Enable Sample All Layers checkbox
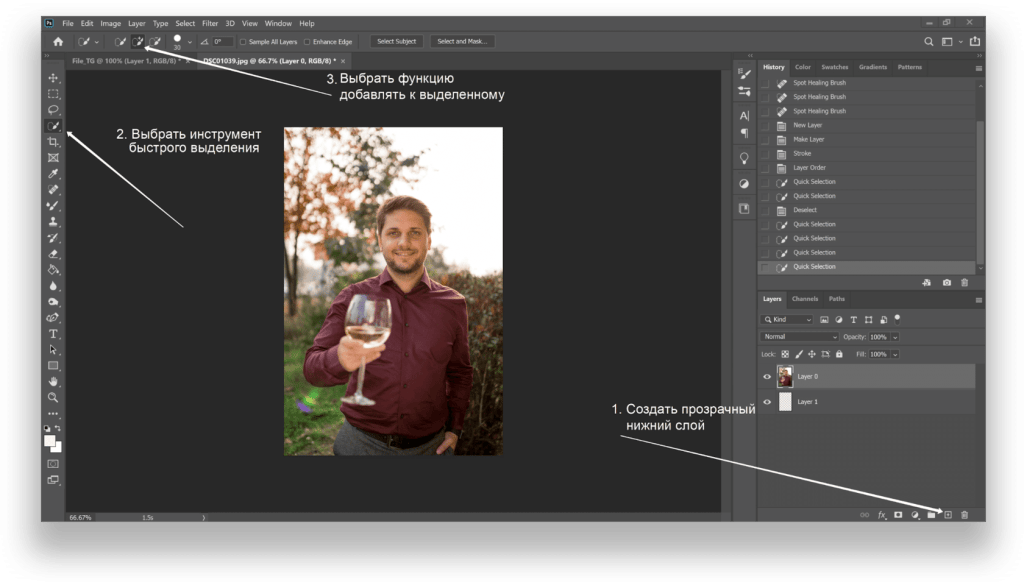Image resolution: width=1024 pixels, height=585 pixels. pos(243,42)
